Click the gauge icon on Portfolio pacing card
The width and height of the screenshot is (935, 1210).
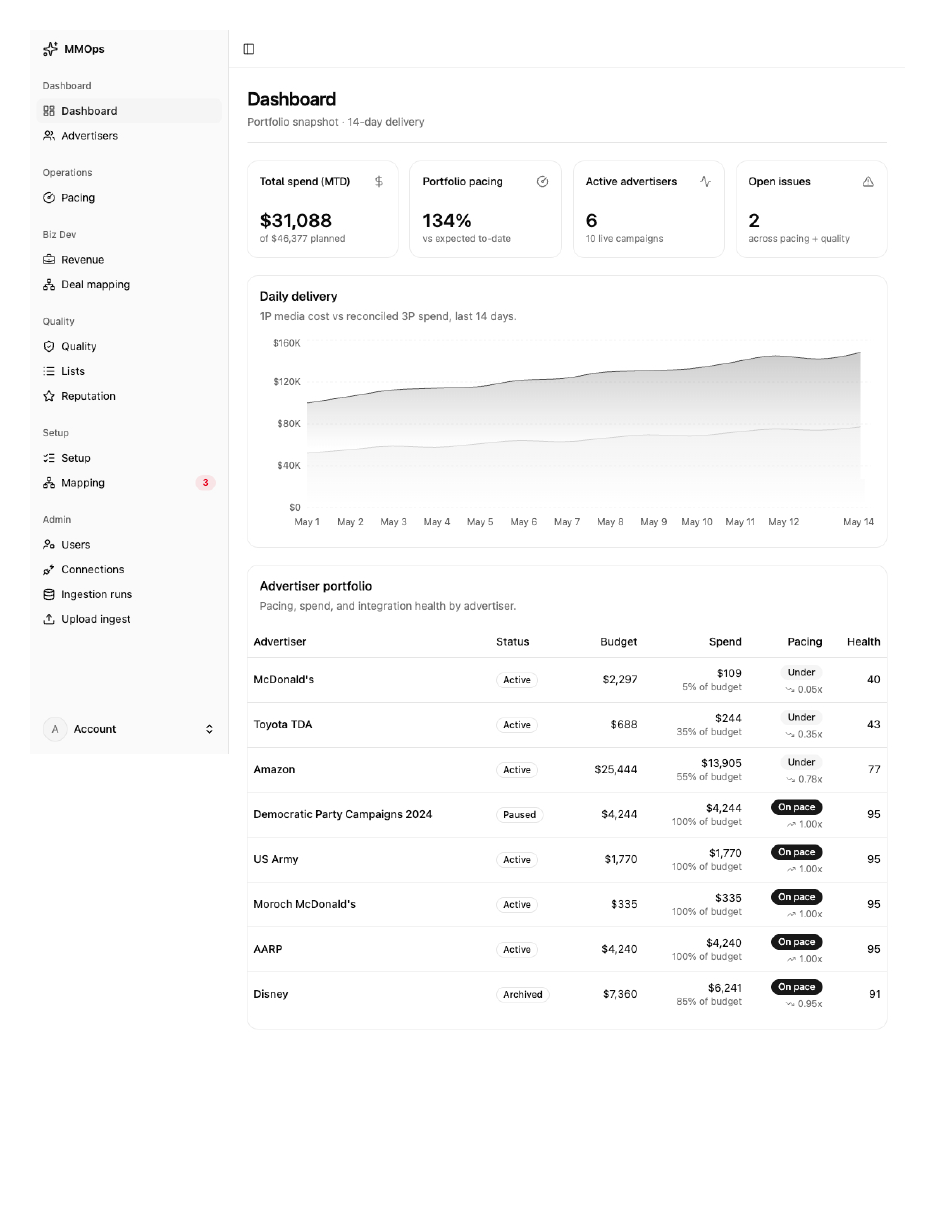coord(543,182)
